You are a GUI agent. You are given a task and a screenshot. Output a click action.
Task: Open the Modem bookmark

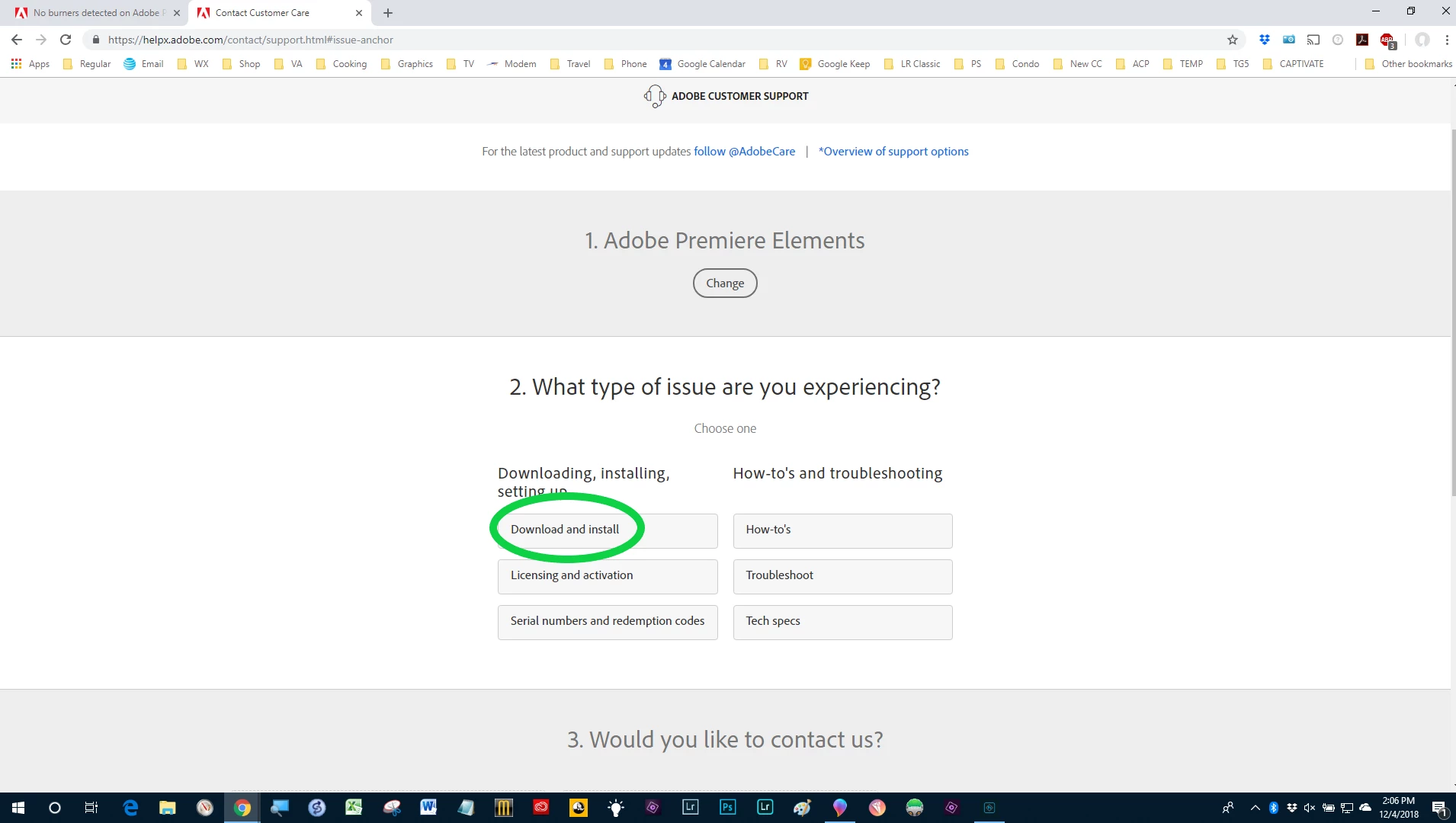coord(512,64)
